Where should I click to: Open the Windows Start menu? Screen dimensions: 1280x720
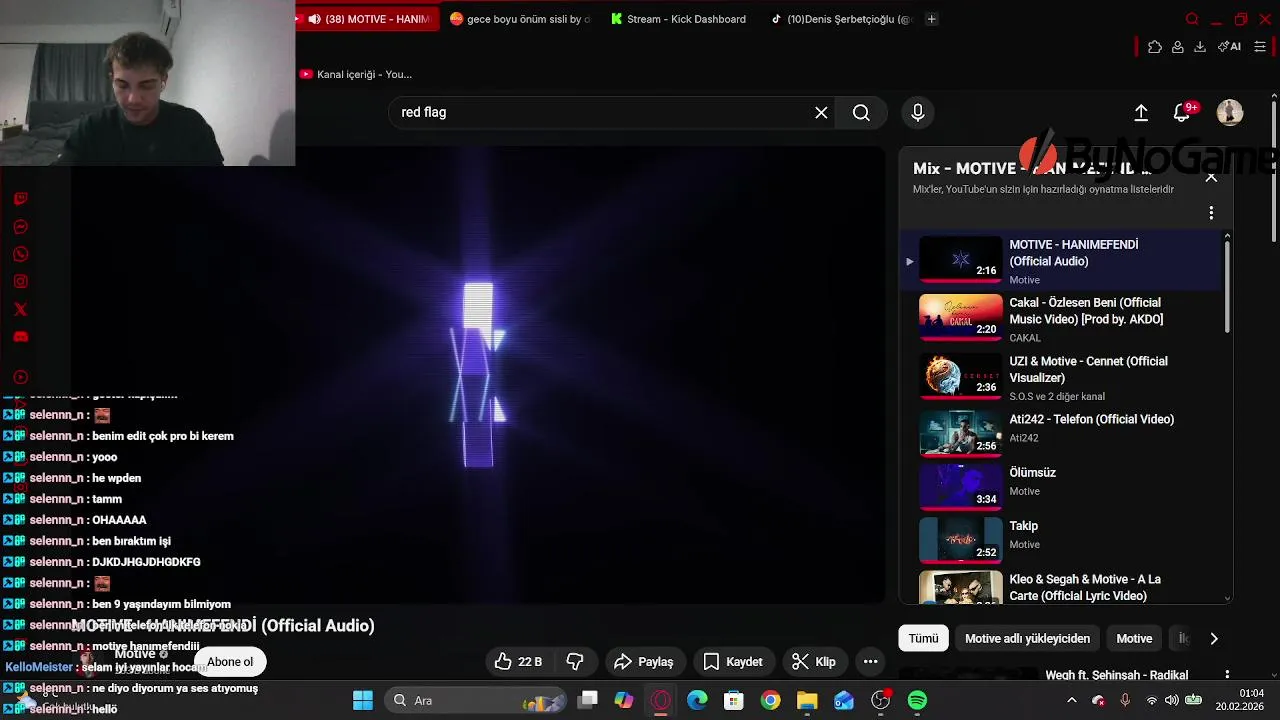point(362,700)
